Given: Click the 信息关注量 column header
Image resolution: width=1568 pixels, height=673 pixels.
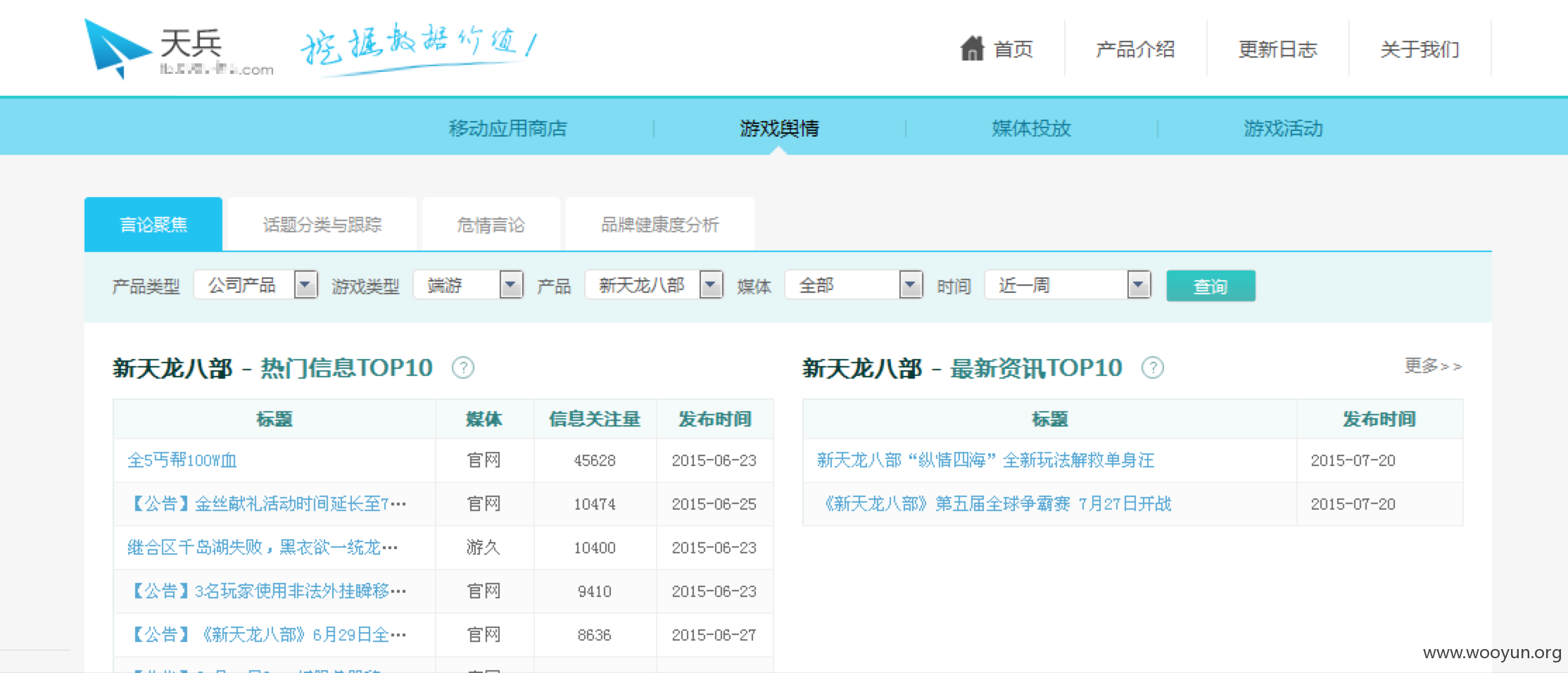Looking at the screenshot, I should pos(595,420).
